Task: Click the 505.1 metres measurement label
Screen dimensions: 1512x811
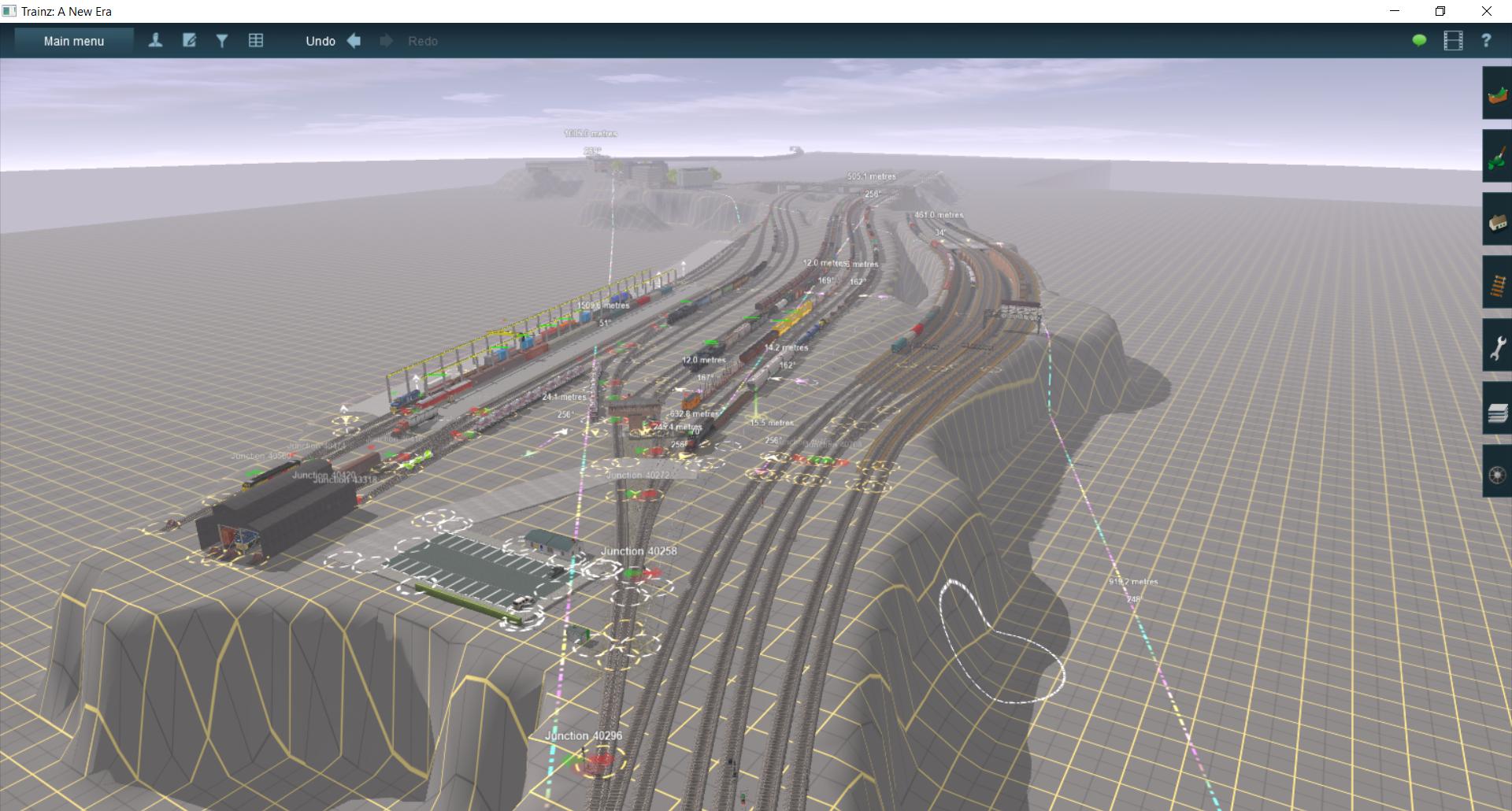Action: (x=872, y=176)
